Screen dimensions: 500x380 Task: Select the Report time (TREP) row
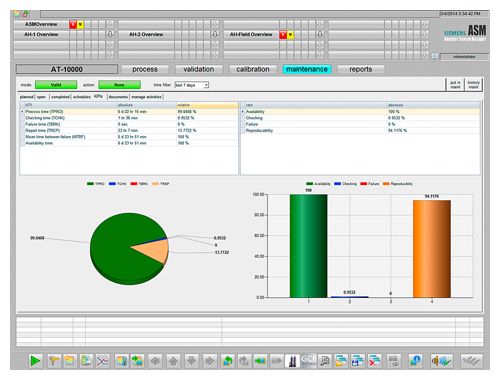pos(129,131)
